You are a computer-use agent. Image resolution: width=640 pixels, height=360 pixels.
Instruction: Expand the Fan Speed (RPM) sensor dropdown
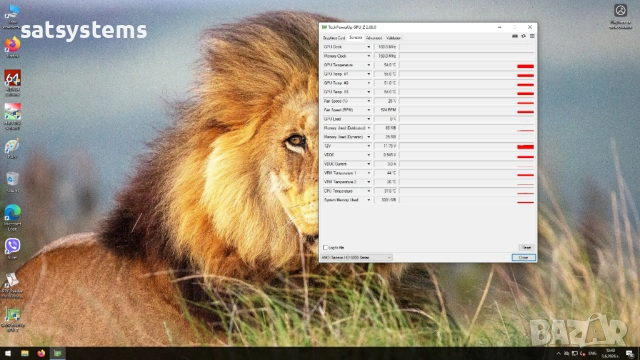(x=369, y=110)
